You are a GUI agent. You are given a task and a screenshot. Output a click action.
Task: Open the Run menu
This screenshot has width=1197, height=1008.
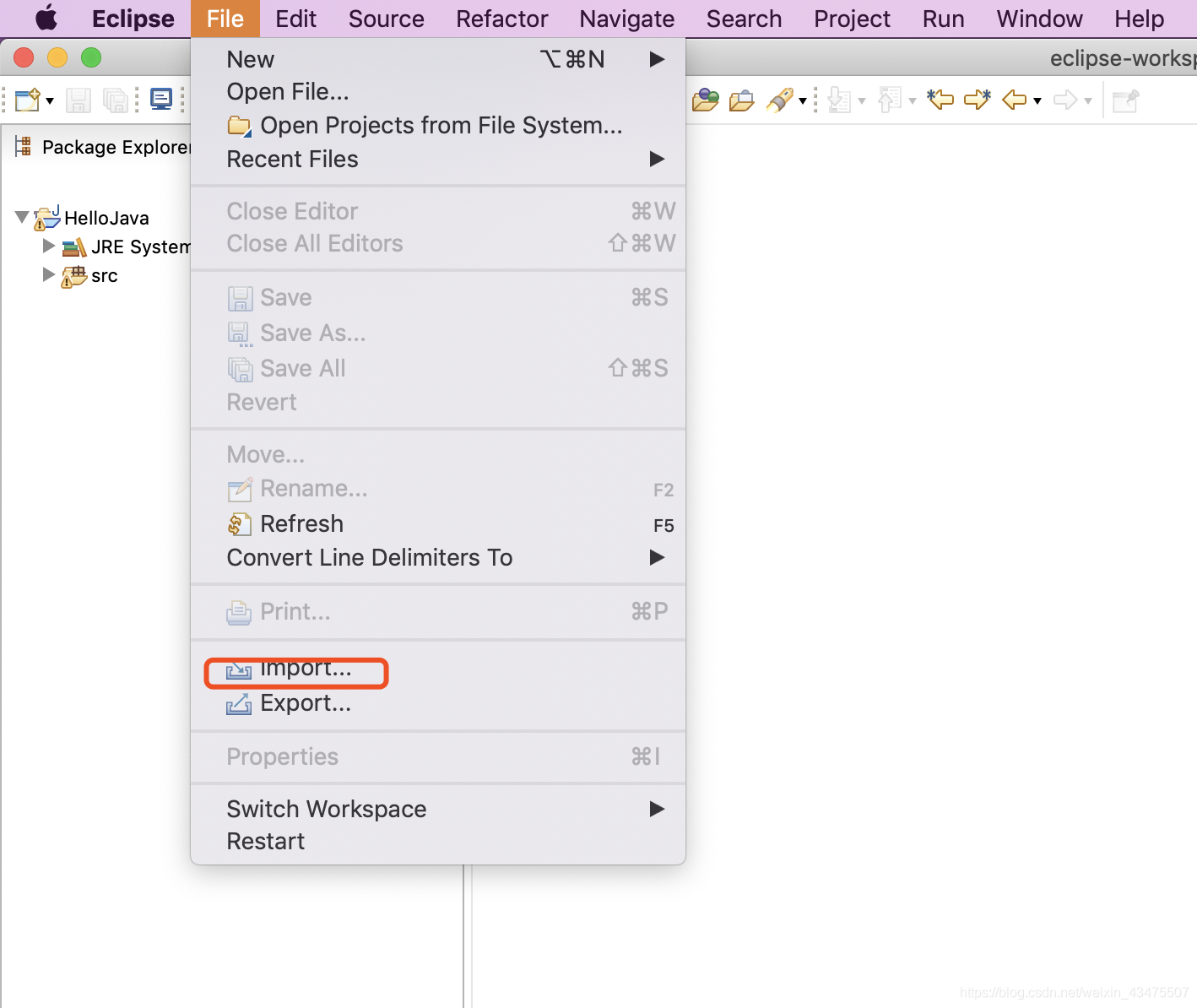click(944, 19)
